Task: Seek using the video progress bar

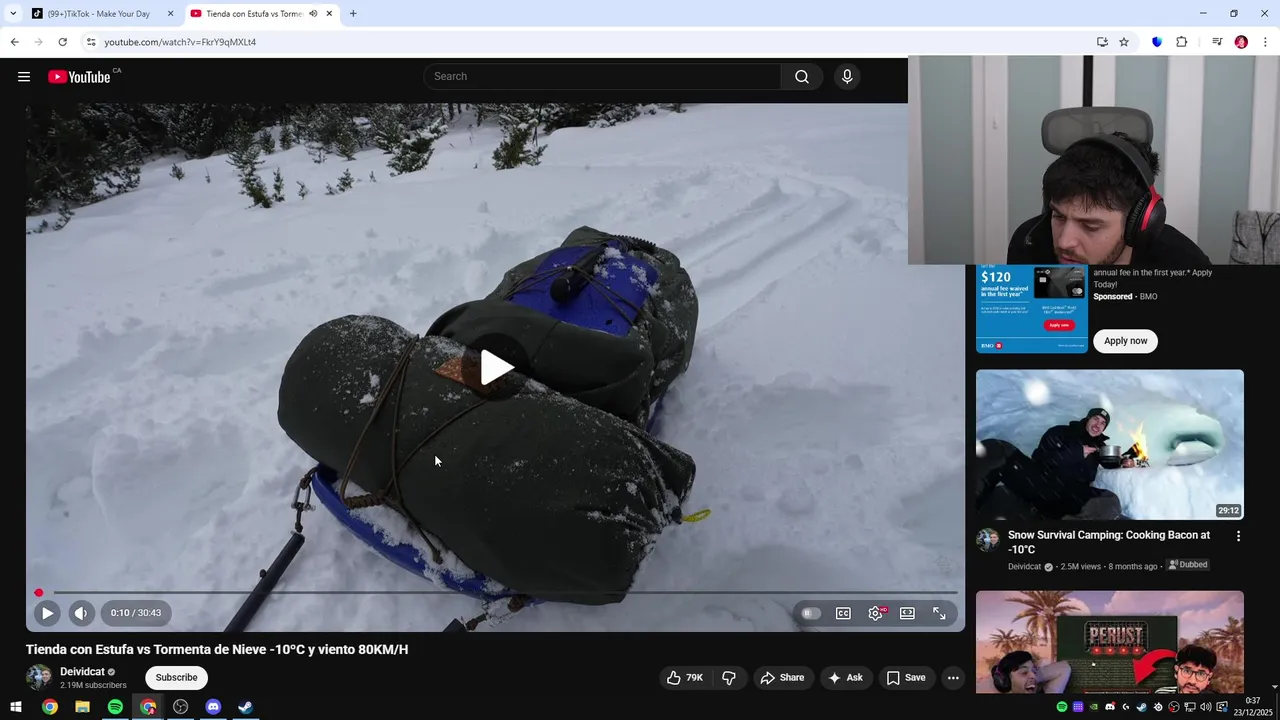Action: click(x=496, y=593)
